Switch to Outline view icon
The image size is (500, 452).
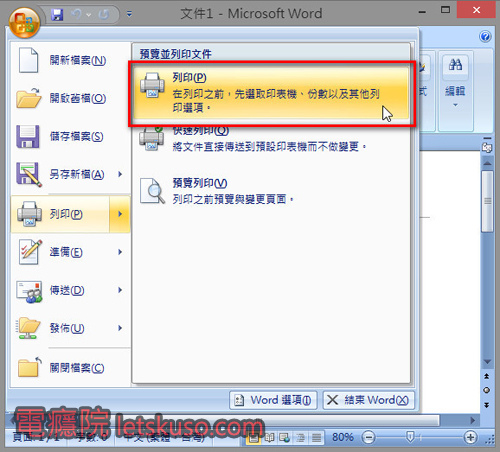click(300, 437)
